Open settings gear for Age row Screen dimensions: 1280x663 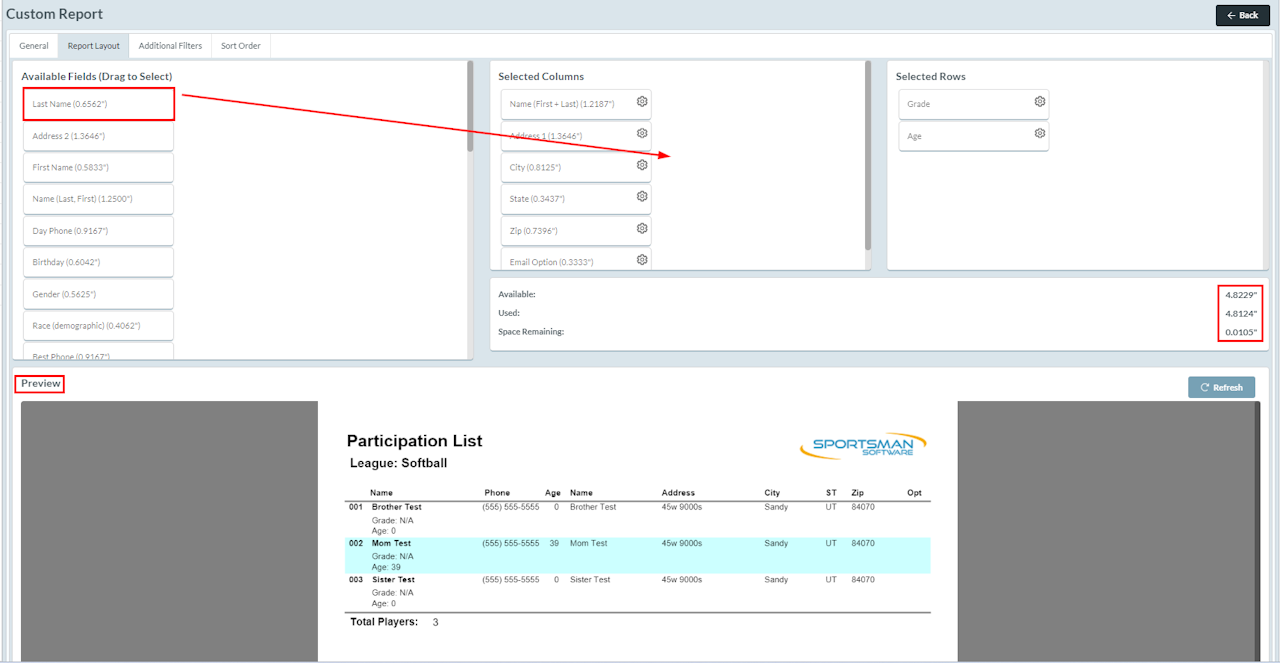pos(1040,133)
